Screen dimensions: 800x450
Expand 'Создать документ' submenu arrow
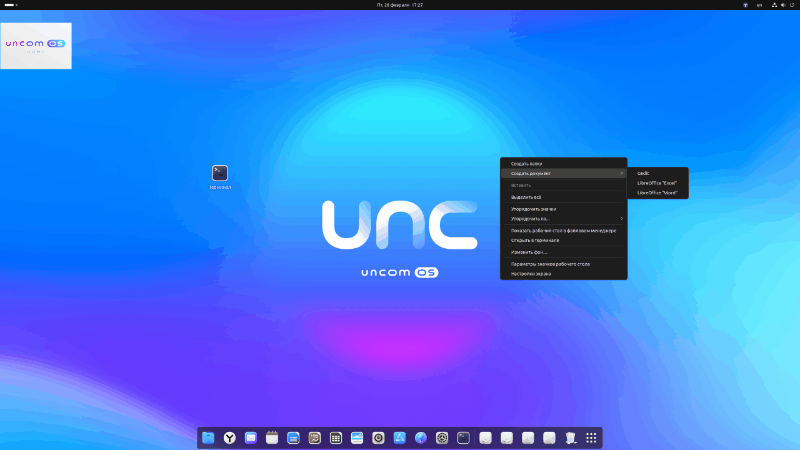[621, 173]
